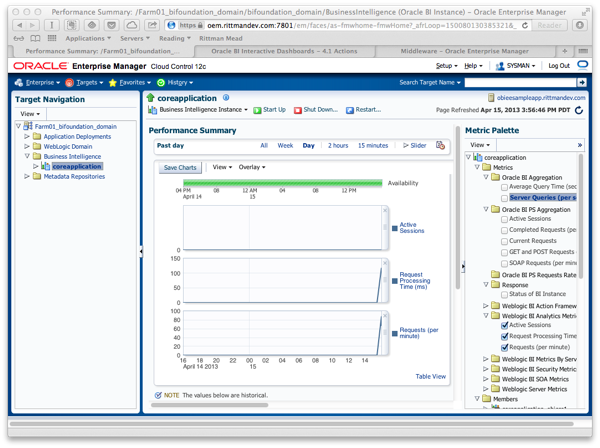Open the top sites grid icon
600x448 pixels.
[52, 38]
